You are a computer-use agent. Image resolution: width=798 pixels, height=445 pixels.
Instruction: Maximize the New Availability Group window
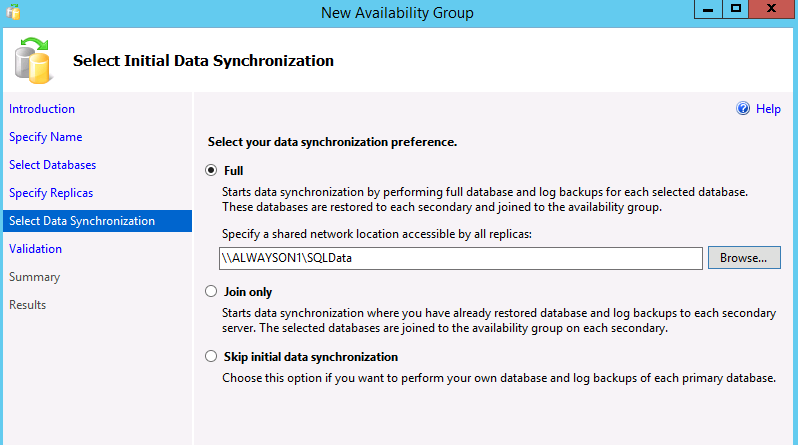click(x=735, y=9)
